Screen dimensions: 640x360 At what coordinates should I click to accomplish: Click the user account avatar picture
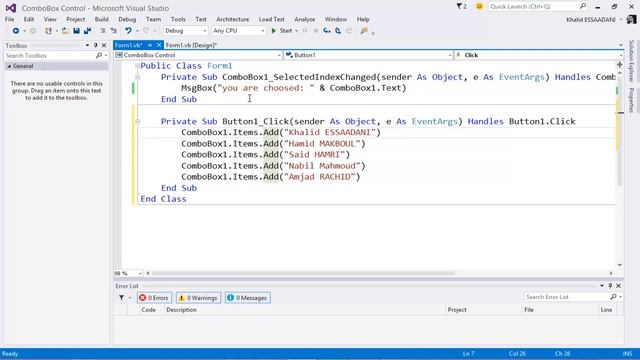[631, 19]
